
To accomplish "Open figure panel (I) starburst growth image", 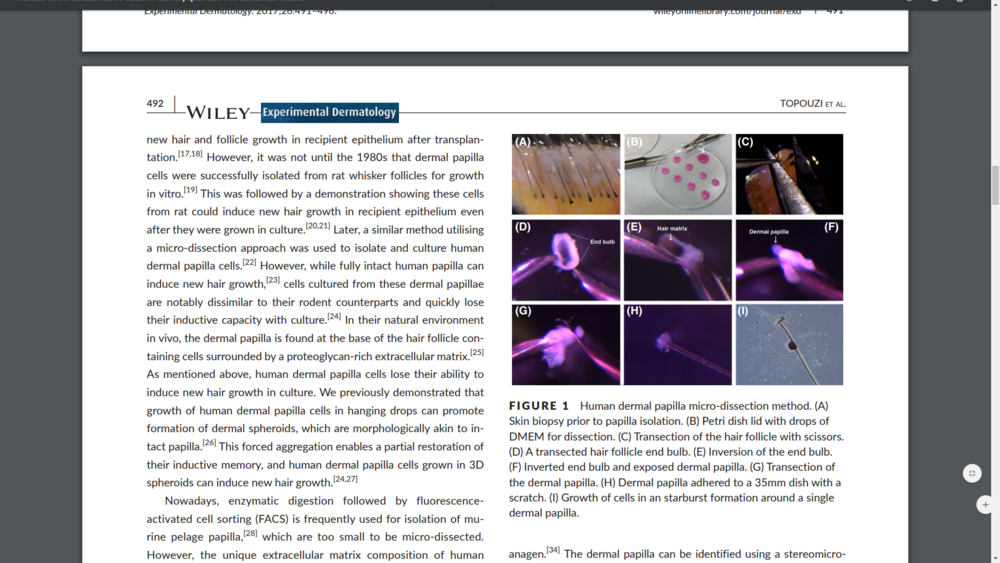I will (789, 345).
